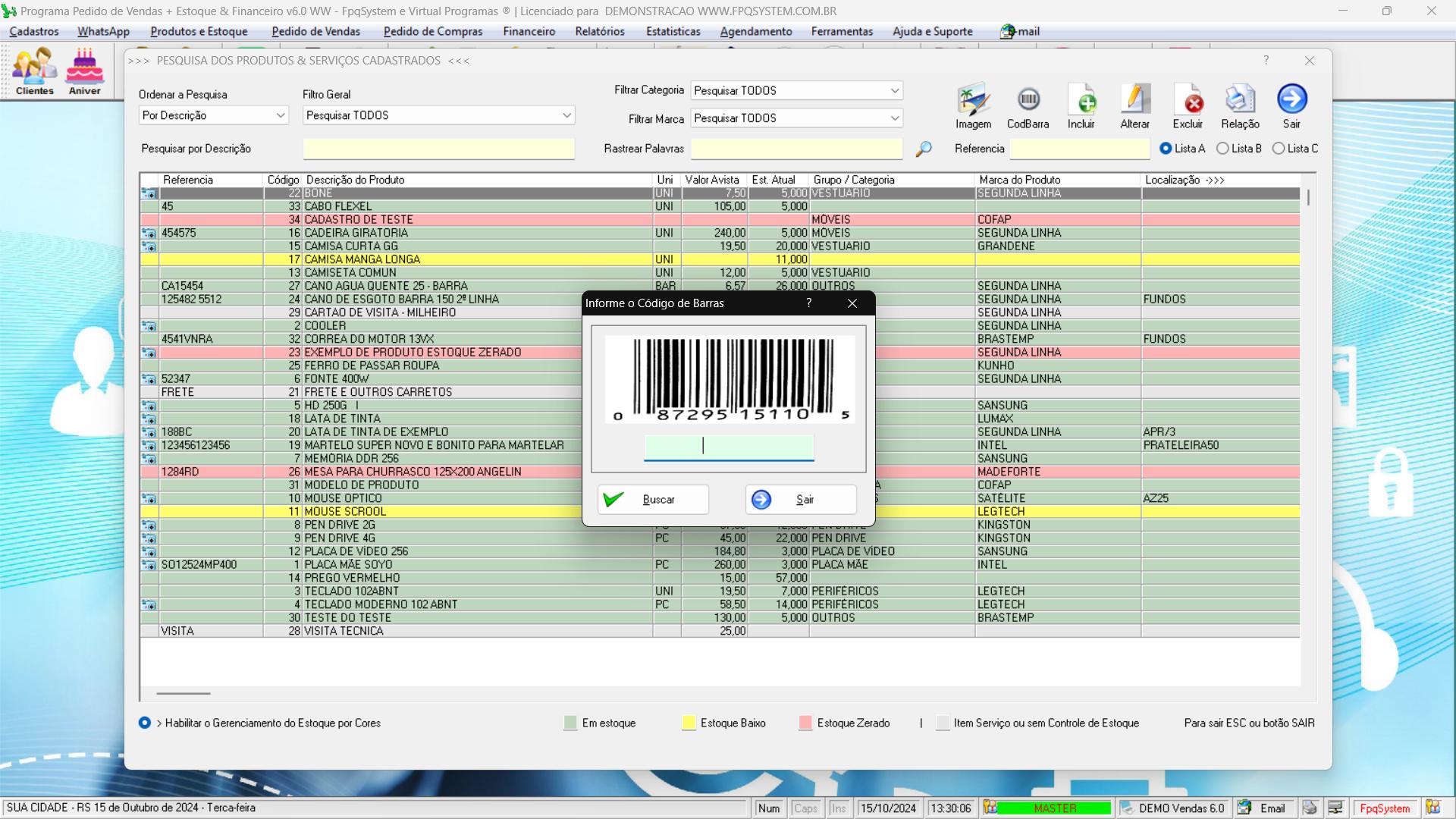Open the Ordenar a Pesquisa dropdown
The image size is (1456, 819).
click(214, 115)
